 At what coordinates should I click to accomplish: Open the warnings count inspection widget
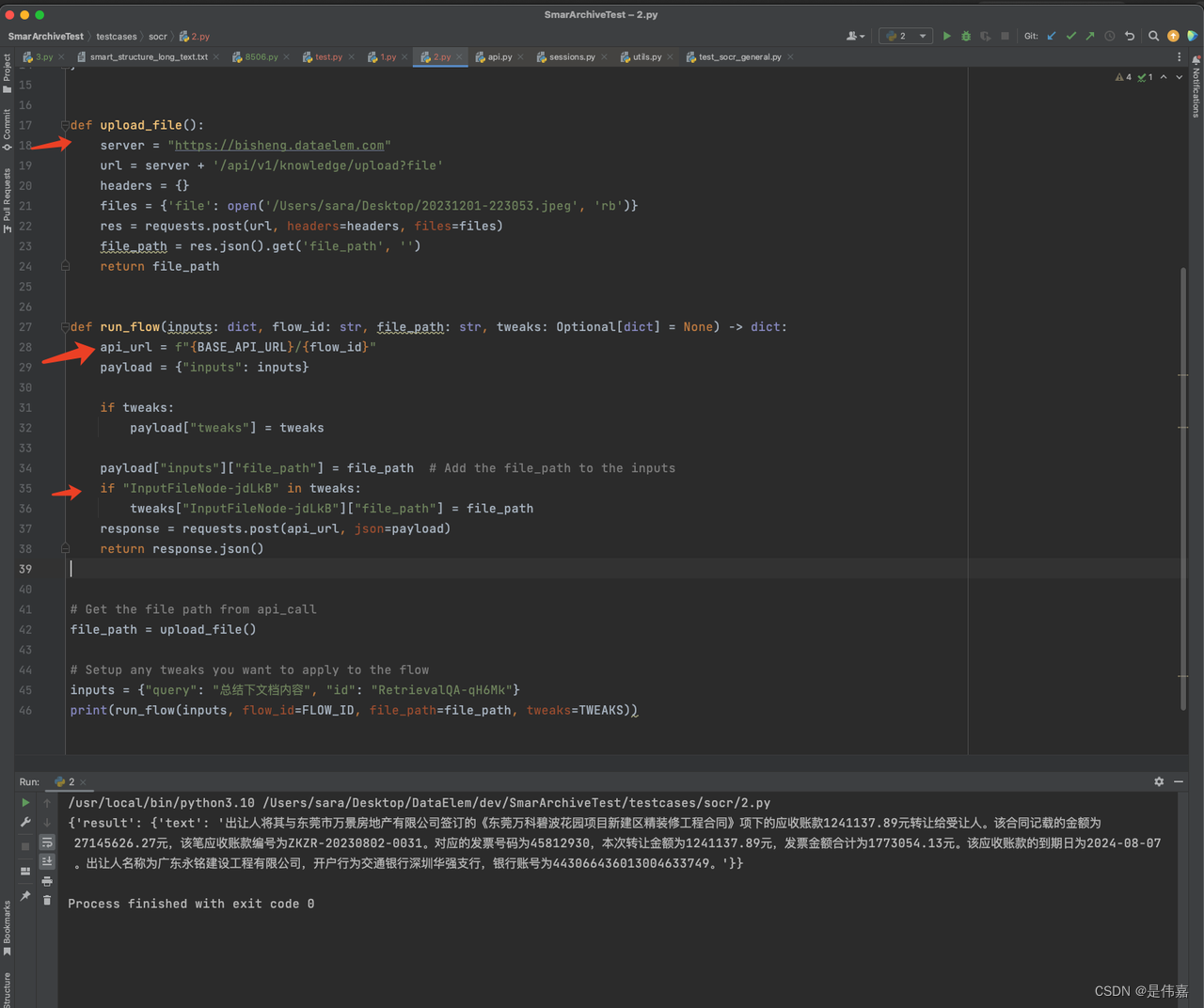tap(1123, 77)
